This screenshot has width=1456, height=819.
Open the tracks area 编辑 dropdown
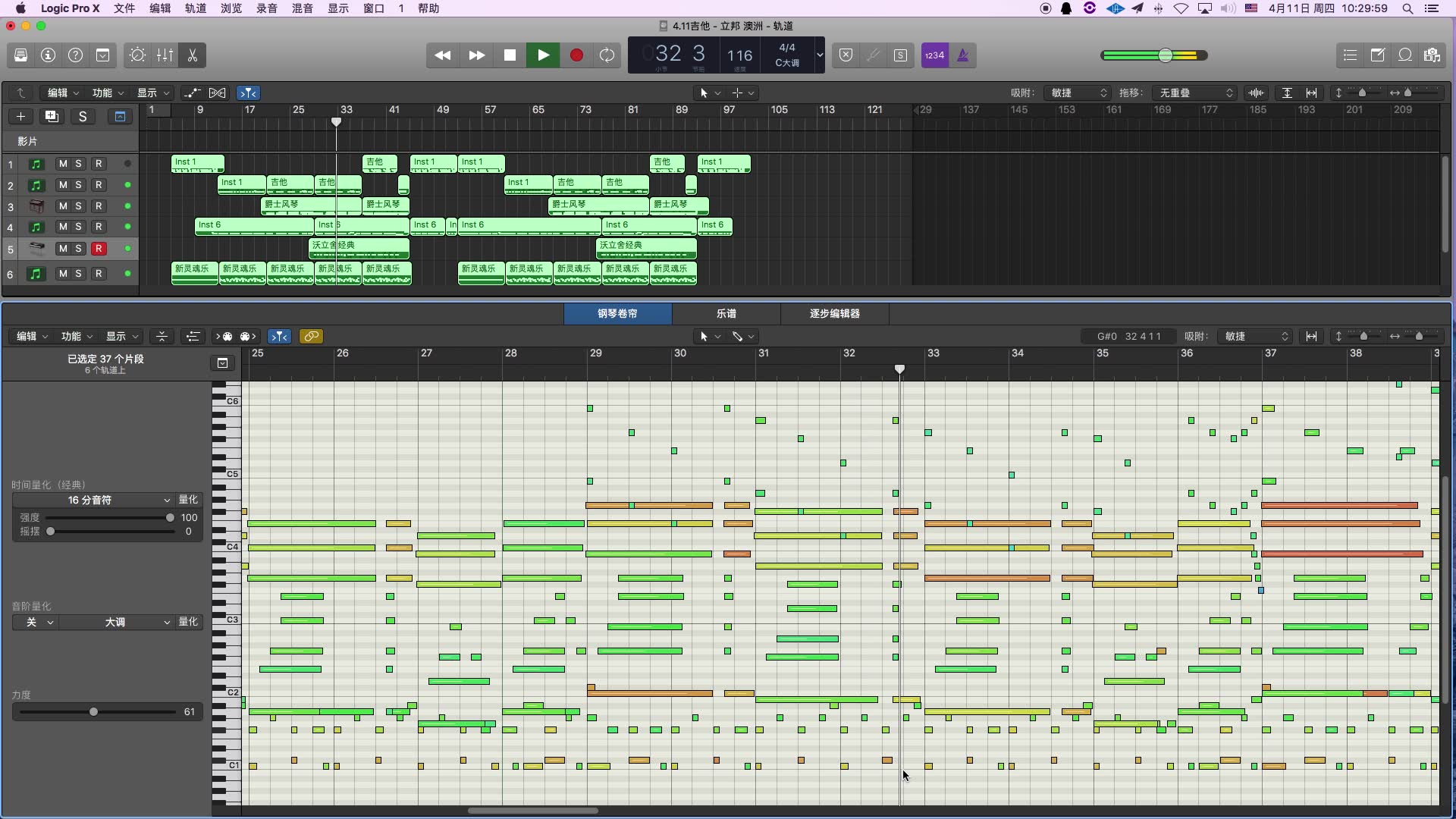[62, 93]
